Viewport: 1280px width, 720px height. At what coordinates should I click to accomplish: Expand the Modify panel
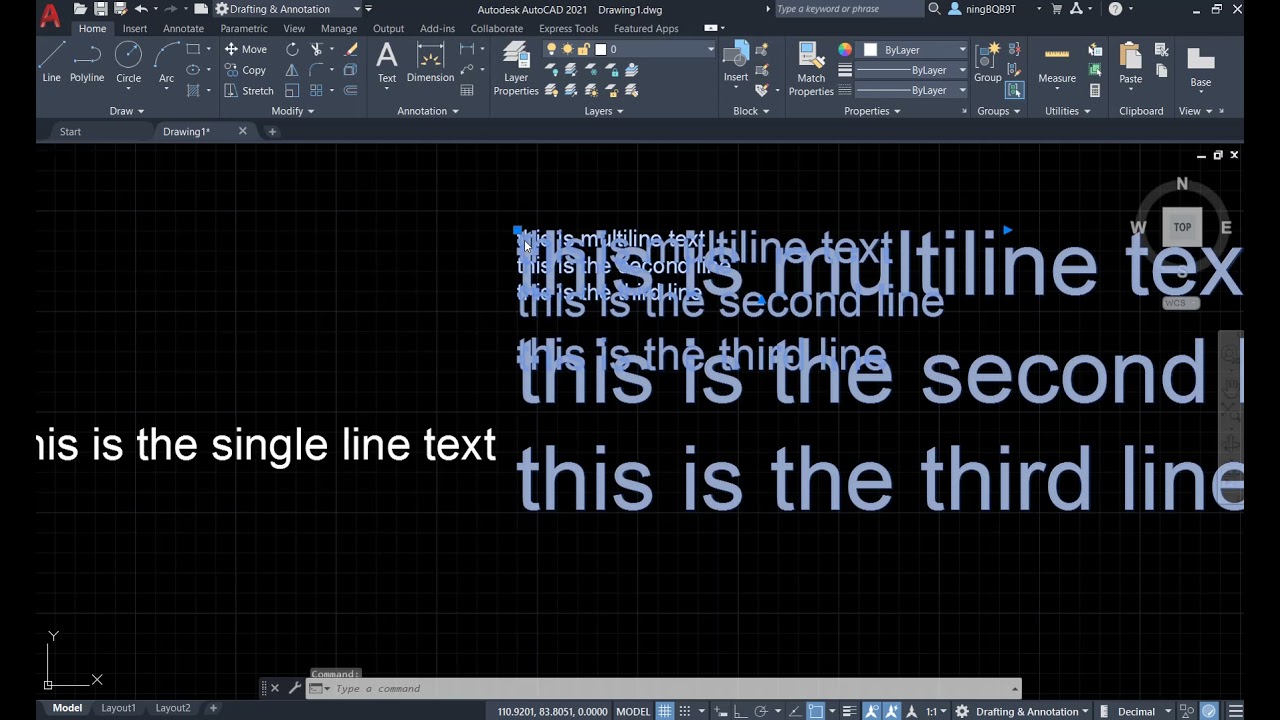point(293,111)
